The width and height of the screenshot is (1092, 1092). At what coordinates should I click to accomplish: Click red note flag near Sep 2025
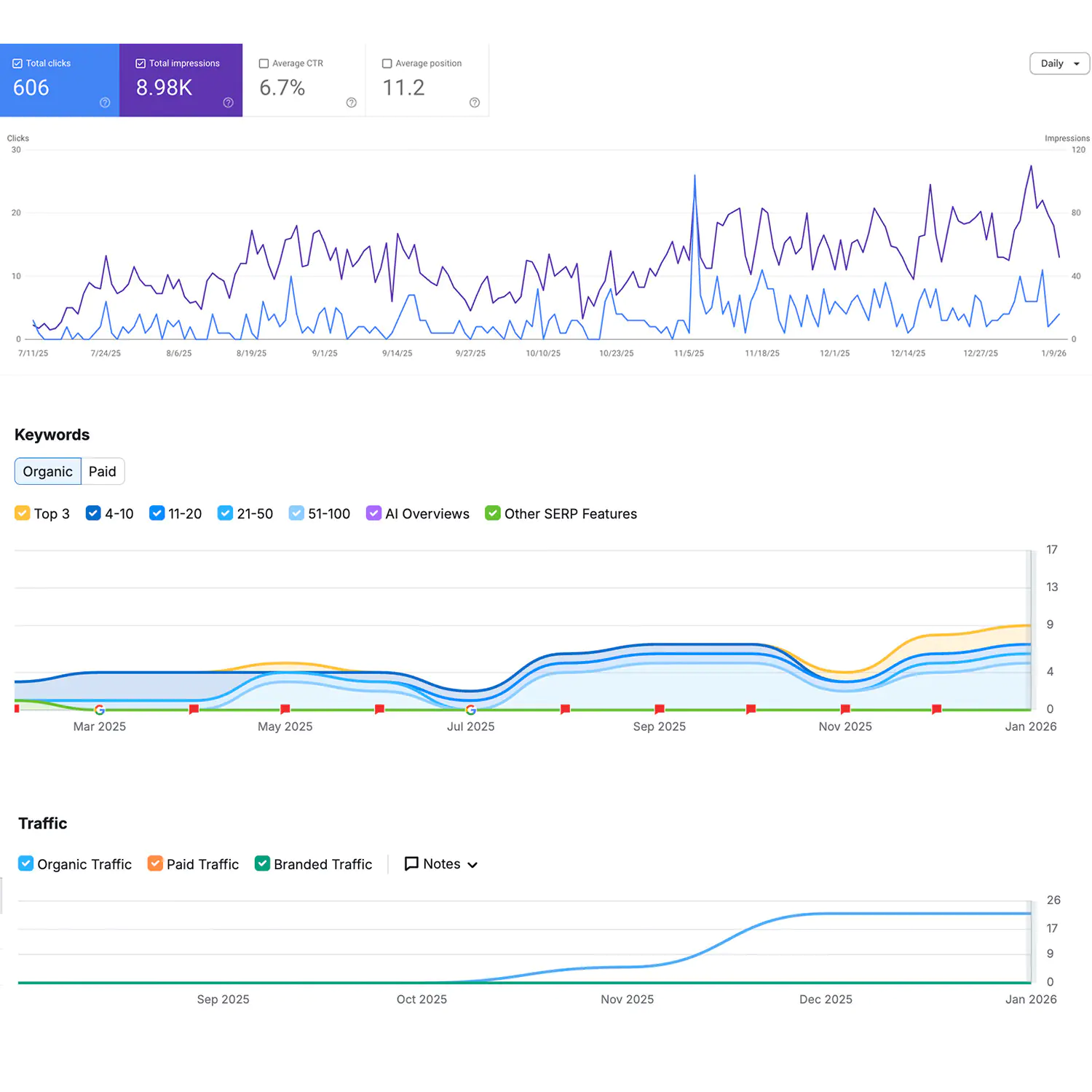660,709
